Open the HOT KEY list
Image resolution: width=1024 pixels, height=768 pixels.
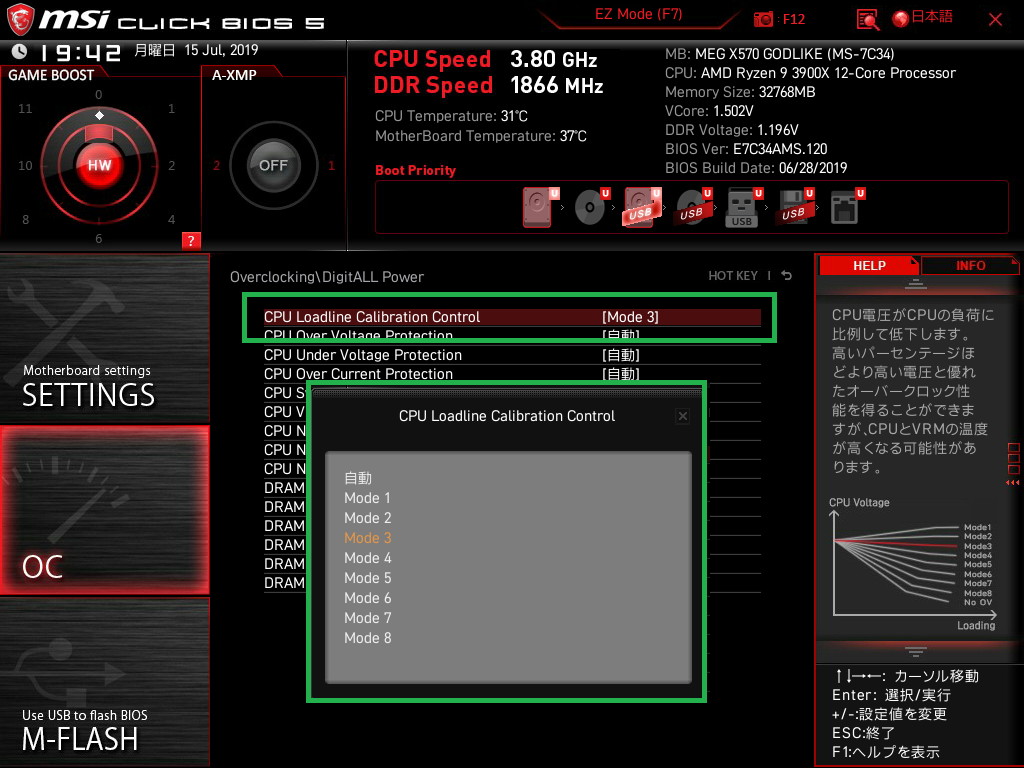[x=733, y=276]
